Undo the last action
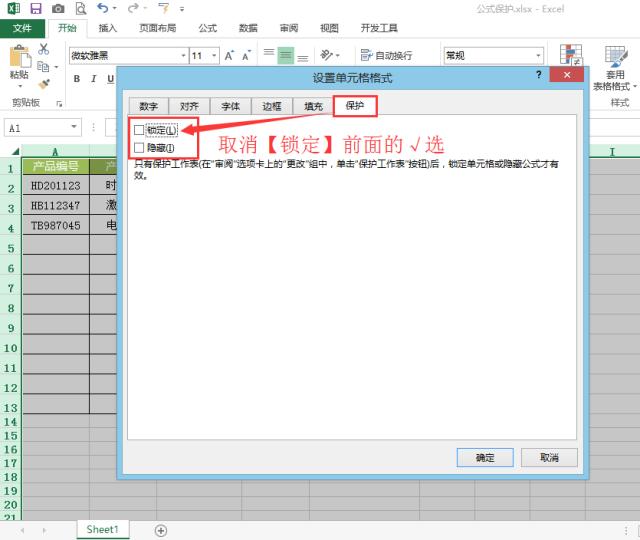Screen dimensions: 640x540 tap(103, 8)
